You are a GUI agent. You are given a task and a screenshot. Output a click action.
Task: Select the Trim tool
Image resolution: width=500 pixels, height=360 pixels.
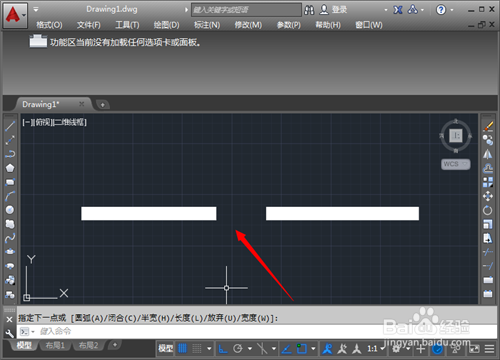488,252
